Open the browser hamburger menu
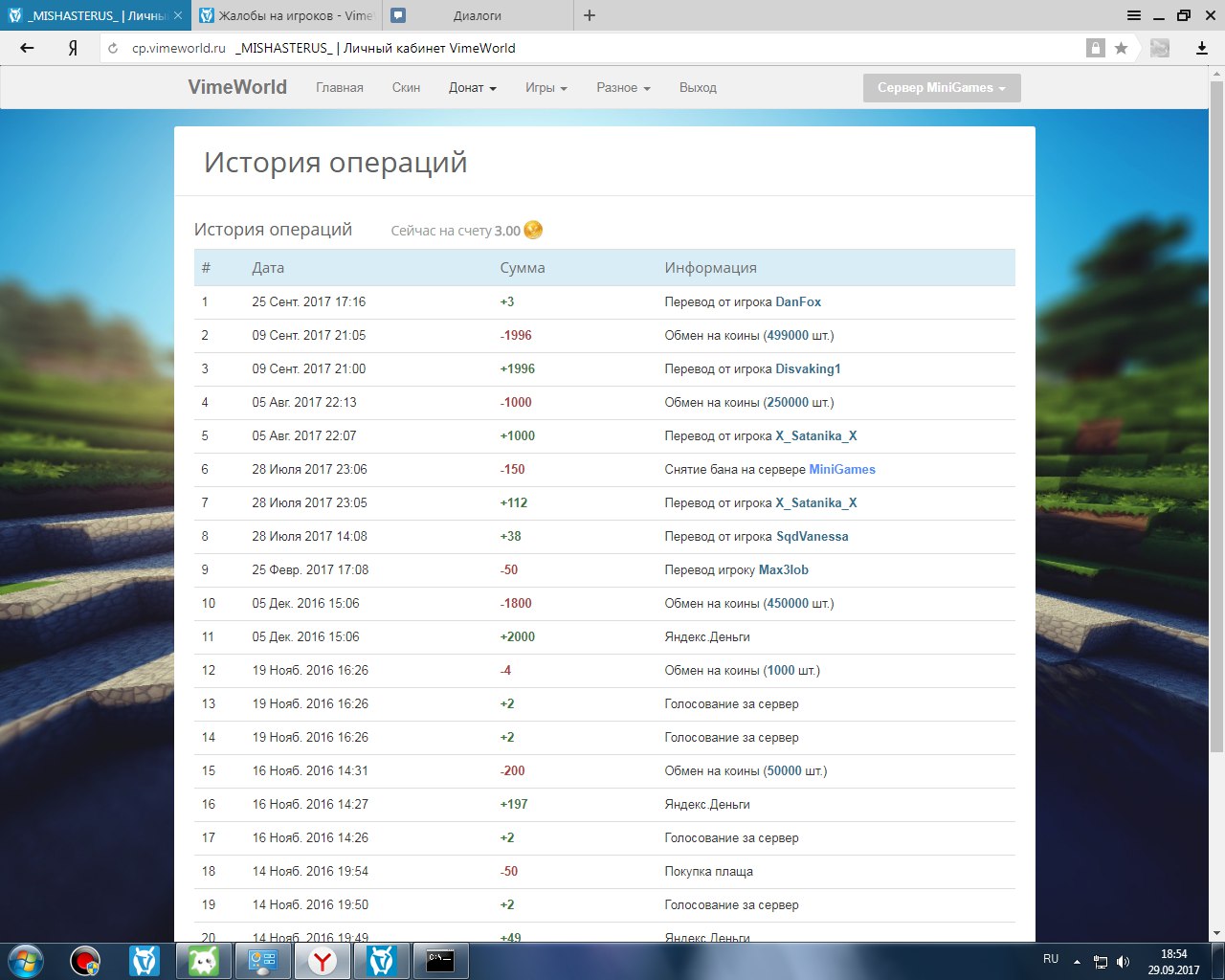 (x=1134, y=15)
